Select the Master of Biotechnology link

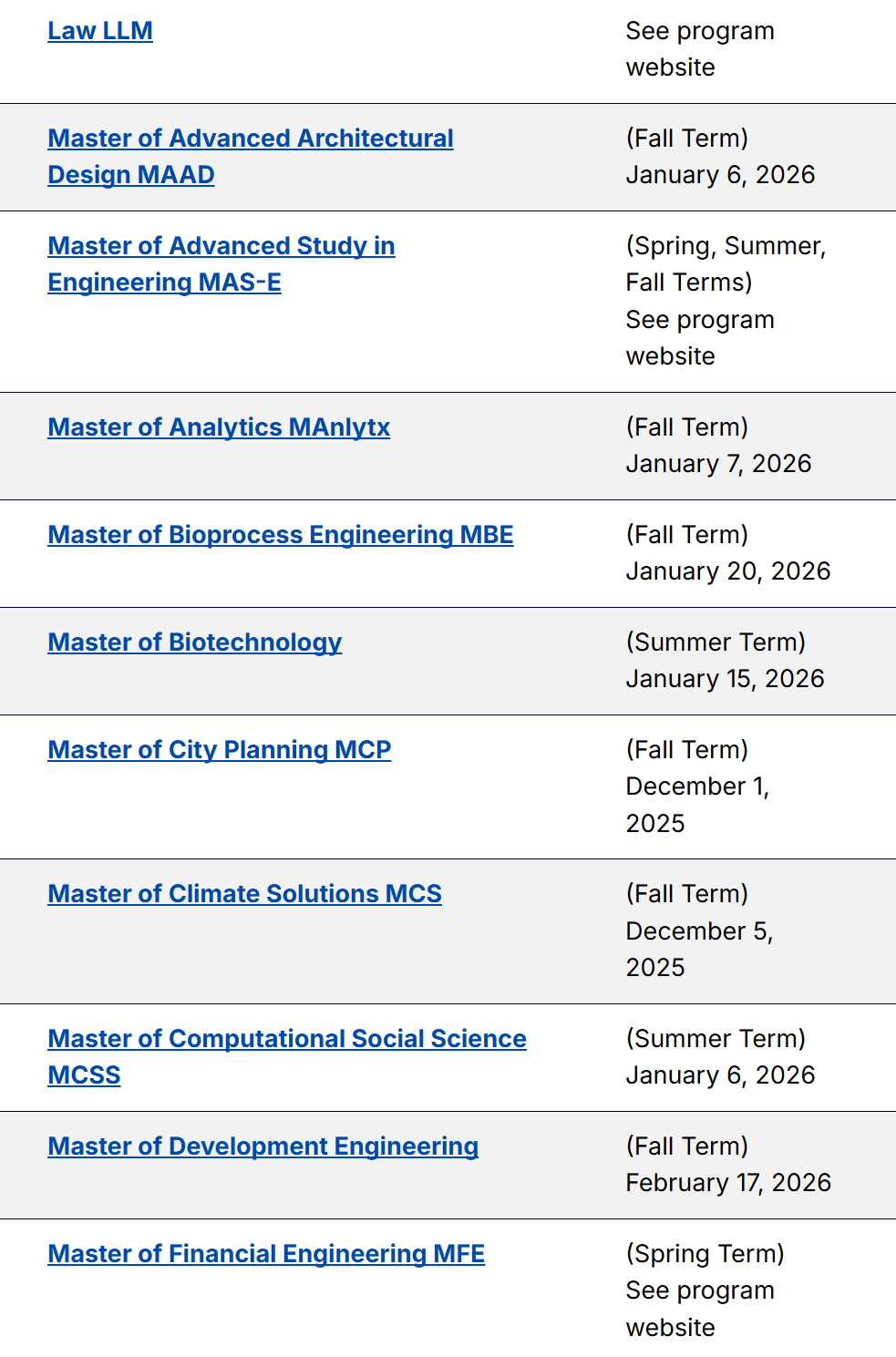click(x=195, y=643)
